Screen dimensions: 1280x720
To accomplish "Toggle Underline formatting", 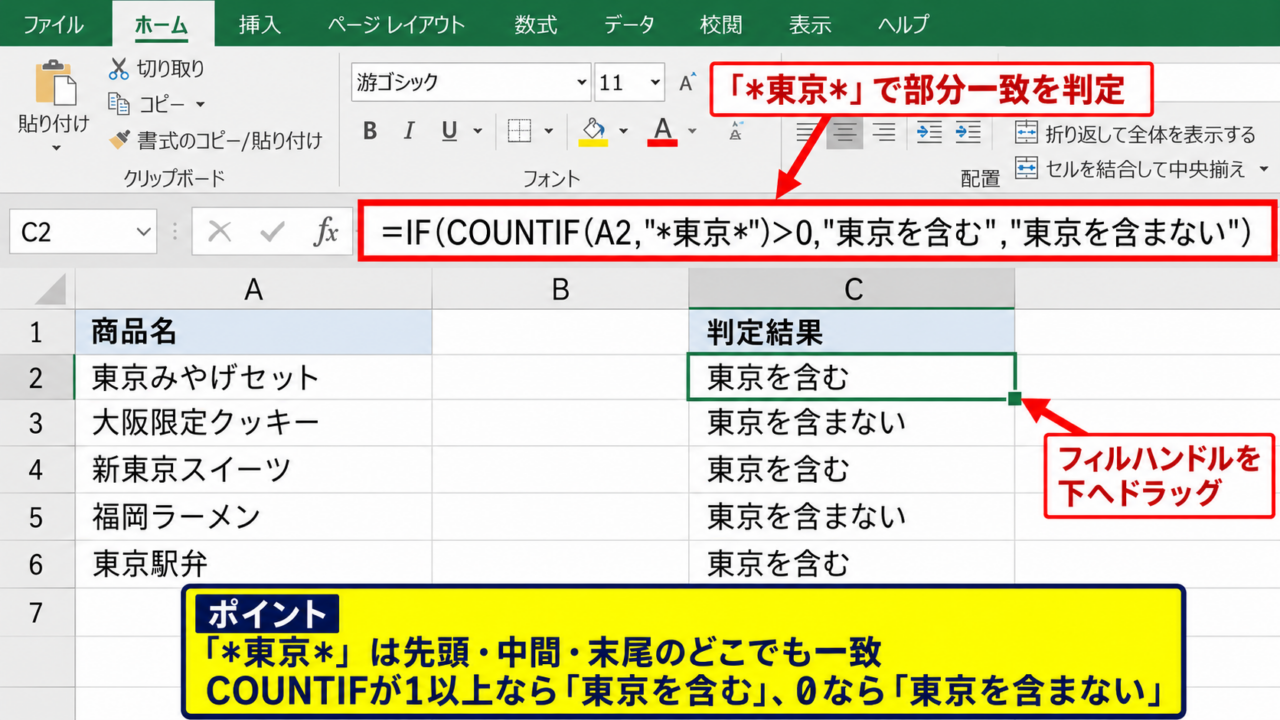I will 449,131.
